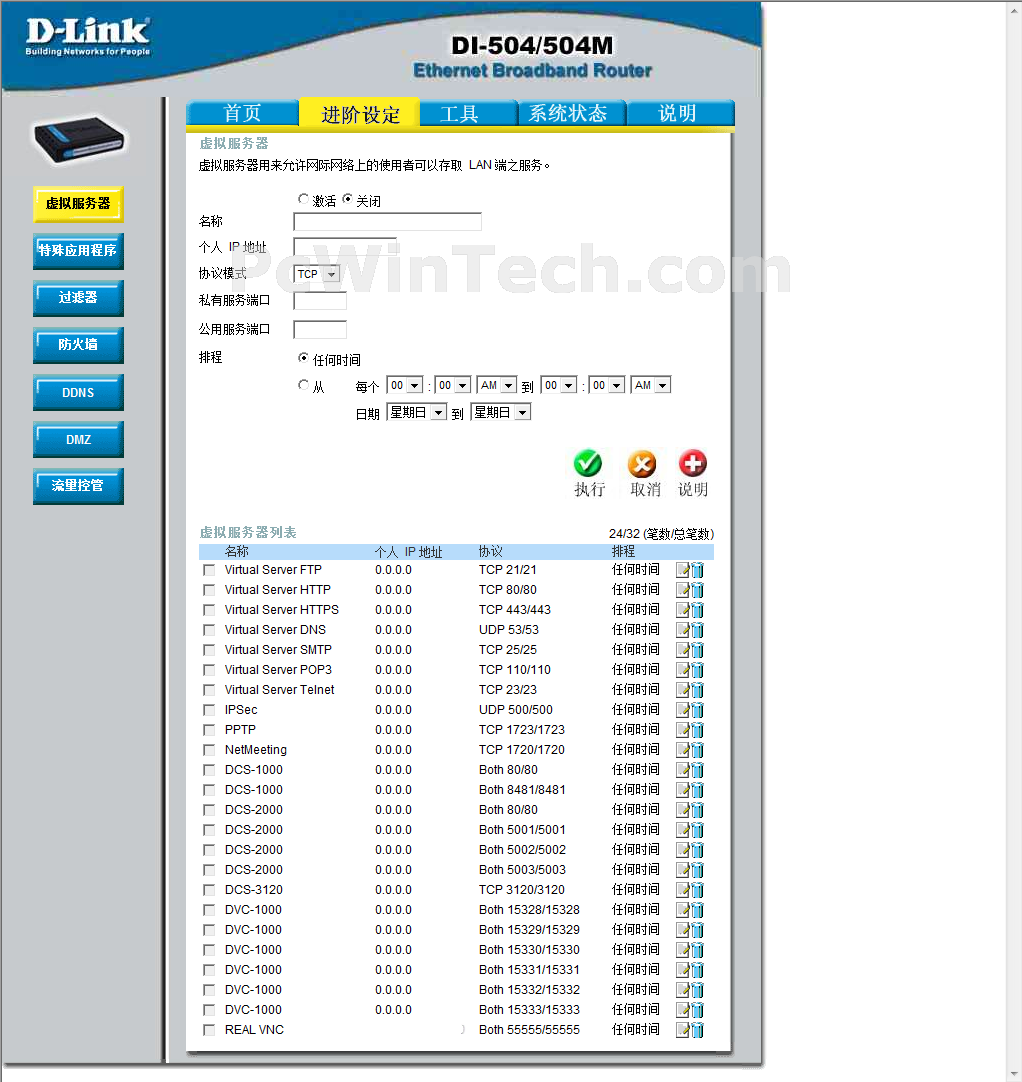
Task: Check the Virtual Server HTTPS checkbox
Action: (208, 610)
